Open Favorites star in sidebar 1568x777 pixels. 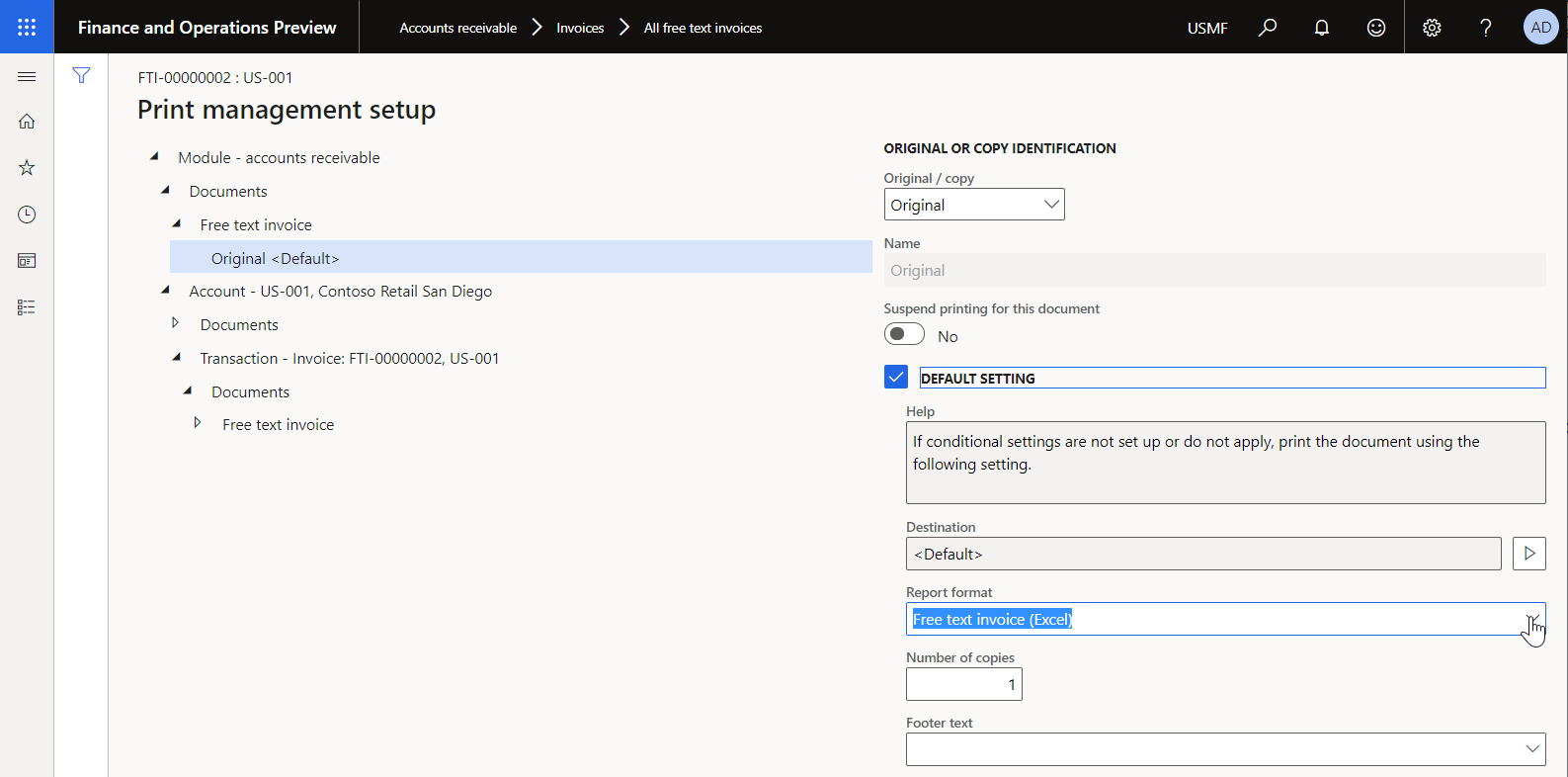pos(27,168)
